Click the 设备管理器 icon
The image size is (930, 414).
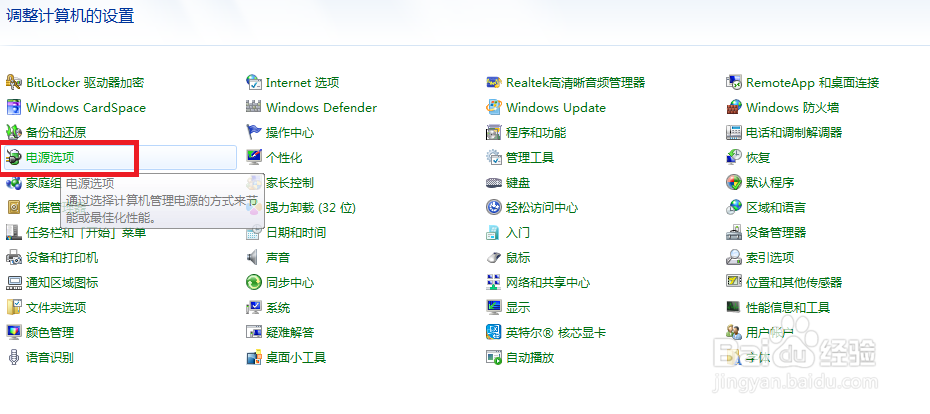point(734,233)
